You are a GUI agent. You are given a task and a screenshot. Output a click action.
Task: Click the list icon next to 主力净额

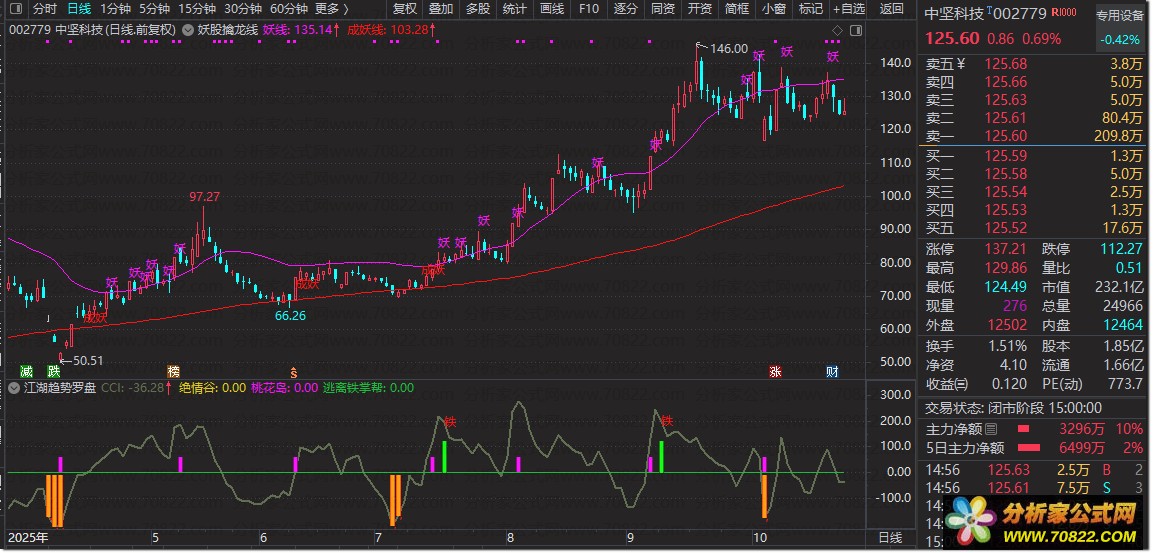(x=991, y=429)
